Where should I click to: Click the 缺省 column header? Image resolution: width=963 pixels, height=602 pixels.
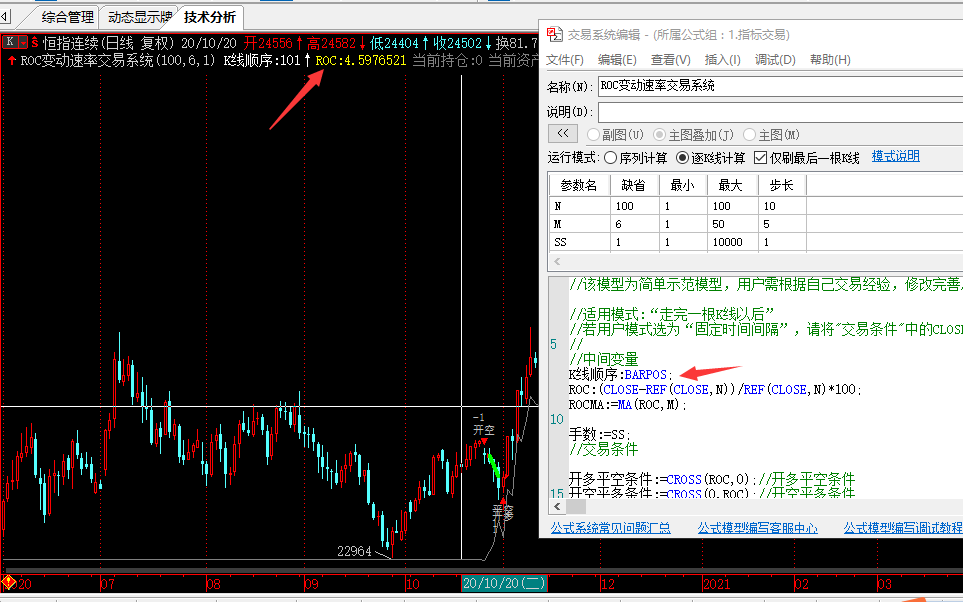634,185
